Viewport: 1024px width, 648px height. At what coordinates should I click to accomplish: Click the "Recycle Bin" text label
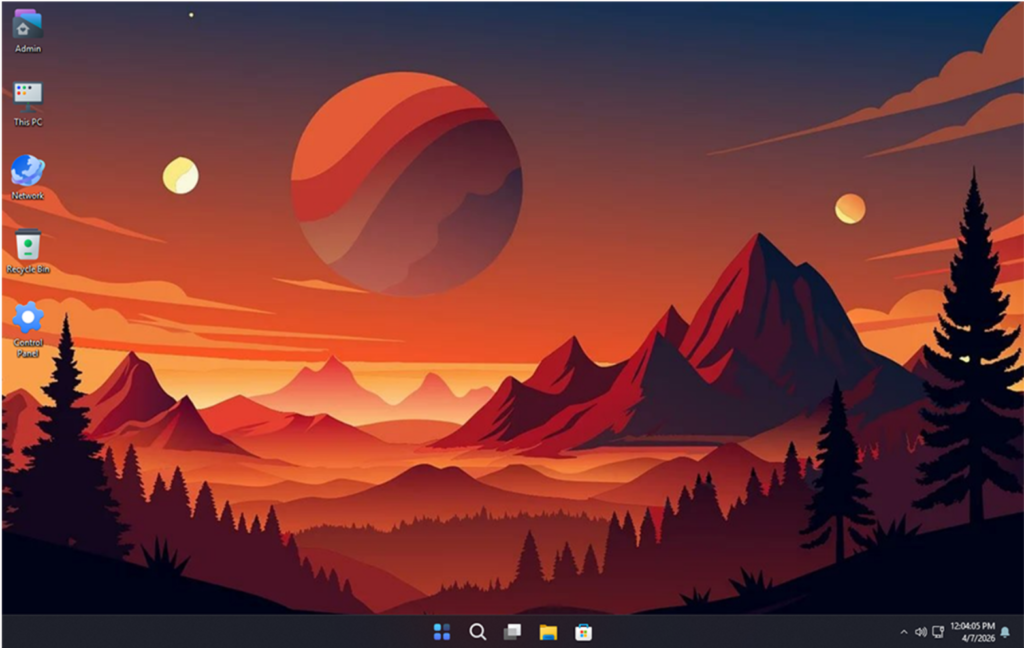pos(28,269)
